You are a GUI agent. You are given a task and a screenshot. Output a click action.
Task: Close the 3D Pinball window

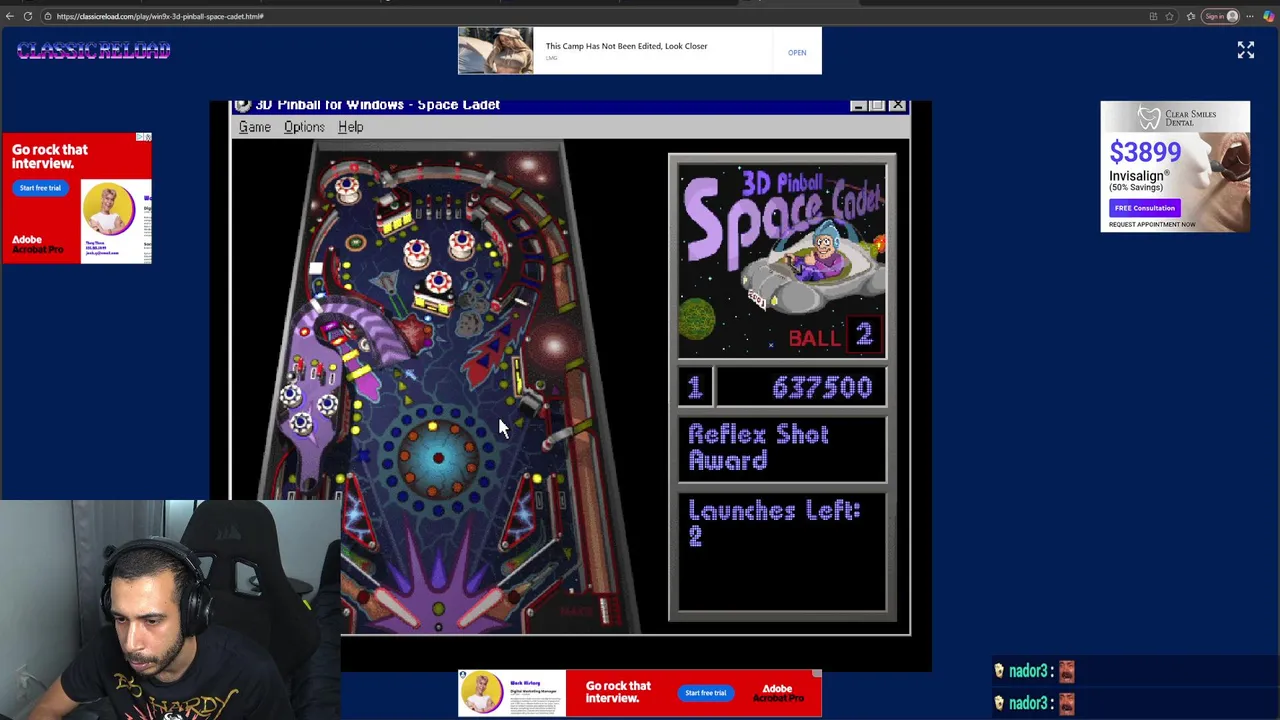[897, 105]
